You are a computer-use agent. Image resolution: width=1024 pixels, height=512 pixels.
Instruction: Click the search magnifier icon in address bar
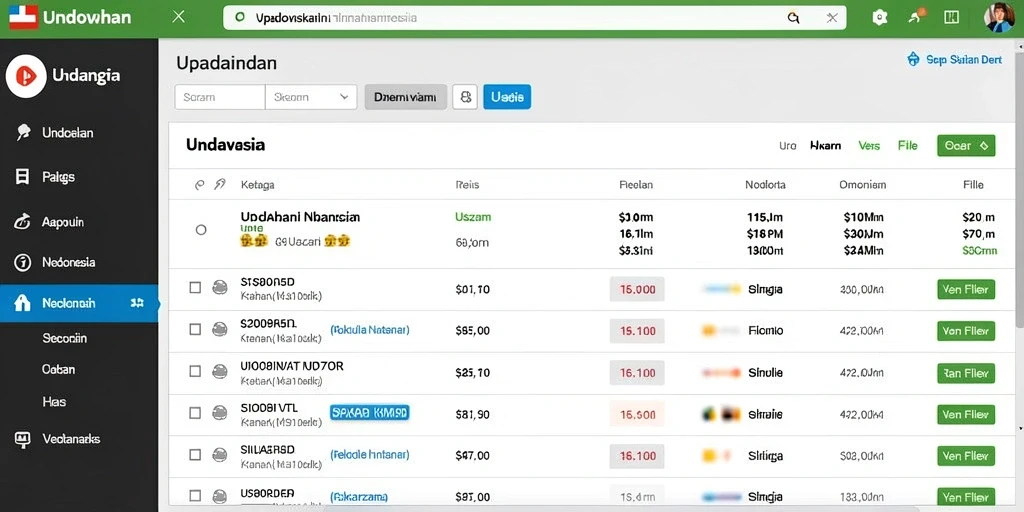coord(793,18)
